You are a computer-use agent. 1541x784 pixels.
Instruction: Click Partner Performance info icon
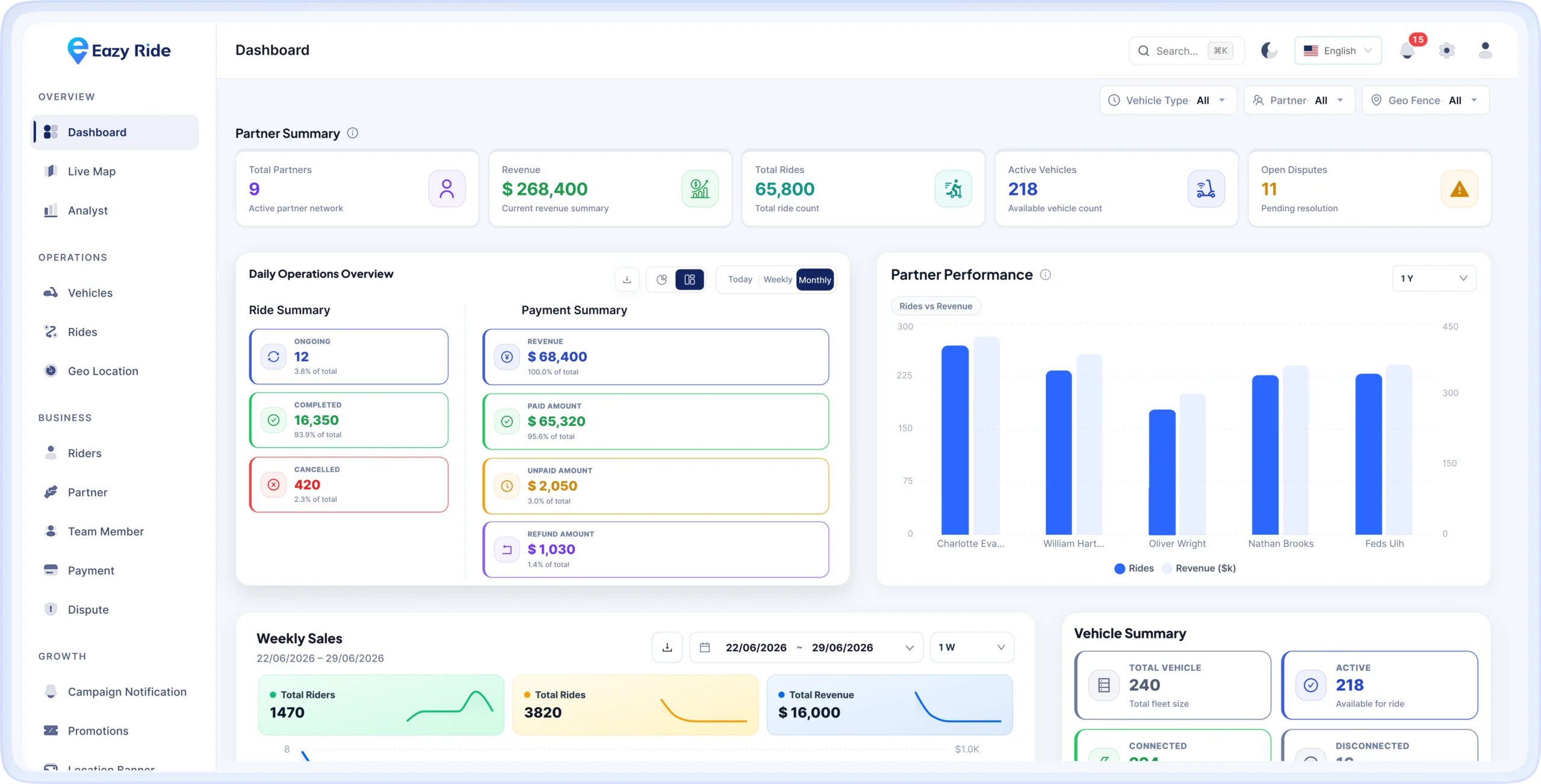coord(1046,274)
